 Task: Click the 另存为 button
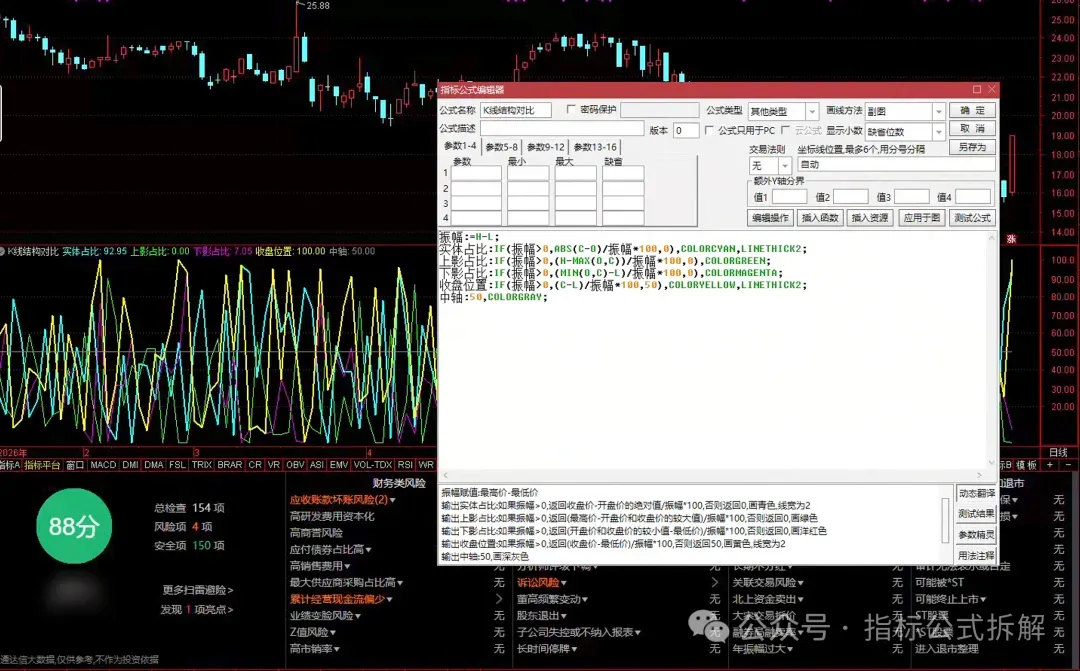tap(972, 147)
